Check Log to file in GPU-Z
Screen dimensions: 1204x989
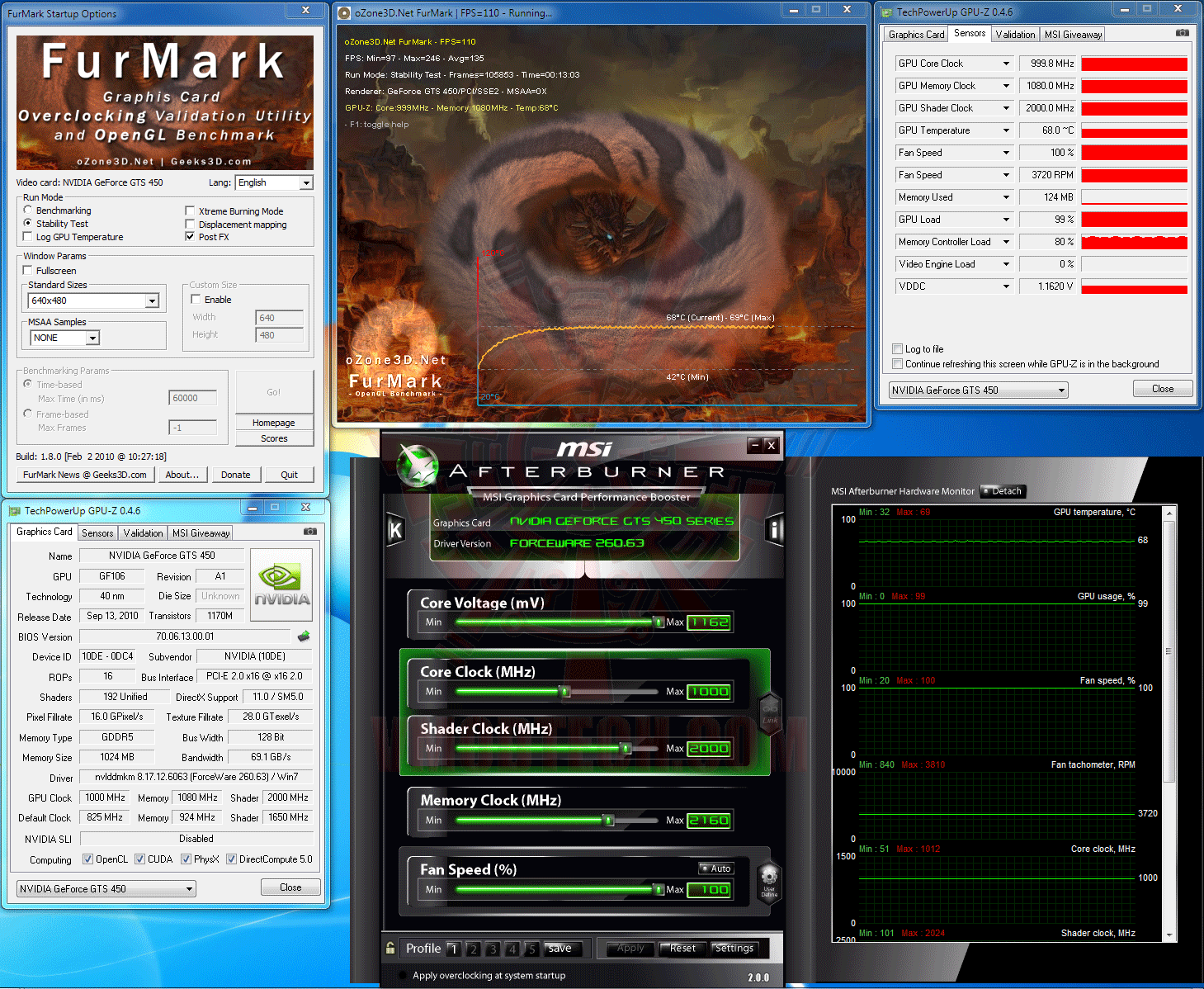coord(898,349)
